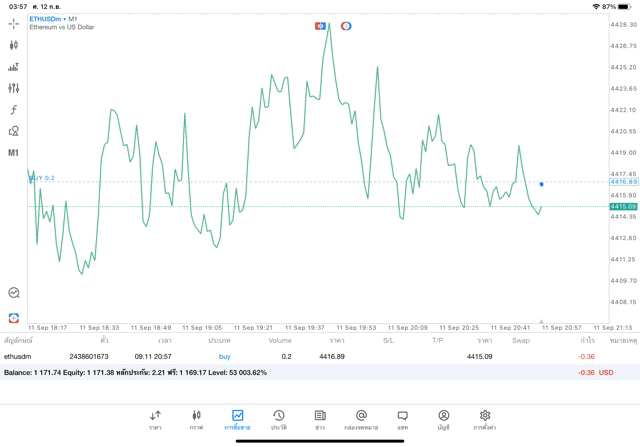
Task: Open the search/zoom icon in left sidebar
Action: pyautogui.click(x=13, y=293)
